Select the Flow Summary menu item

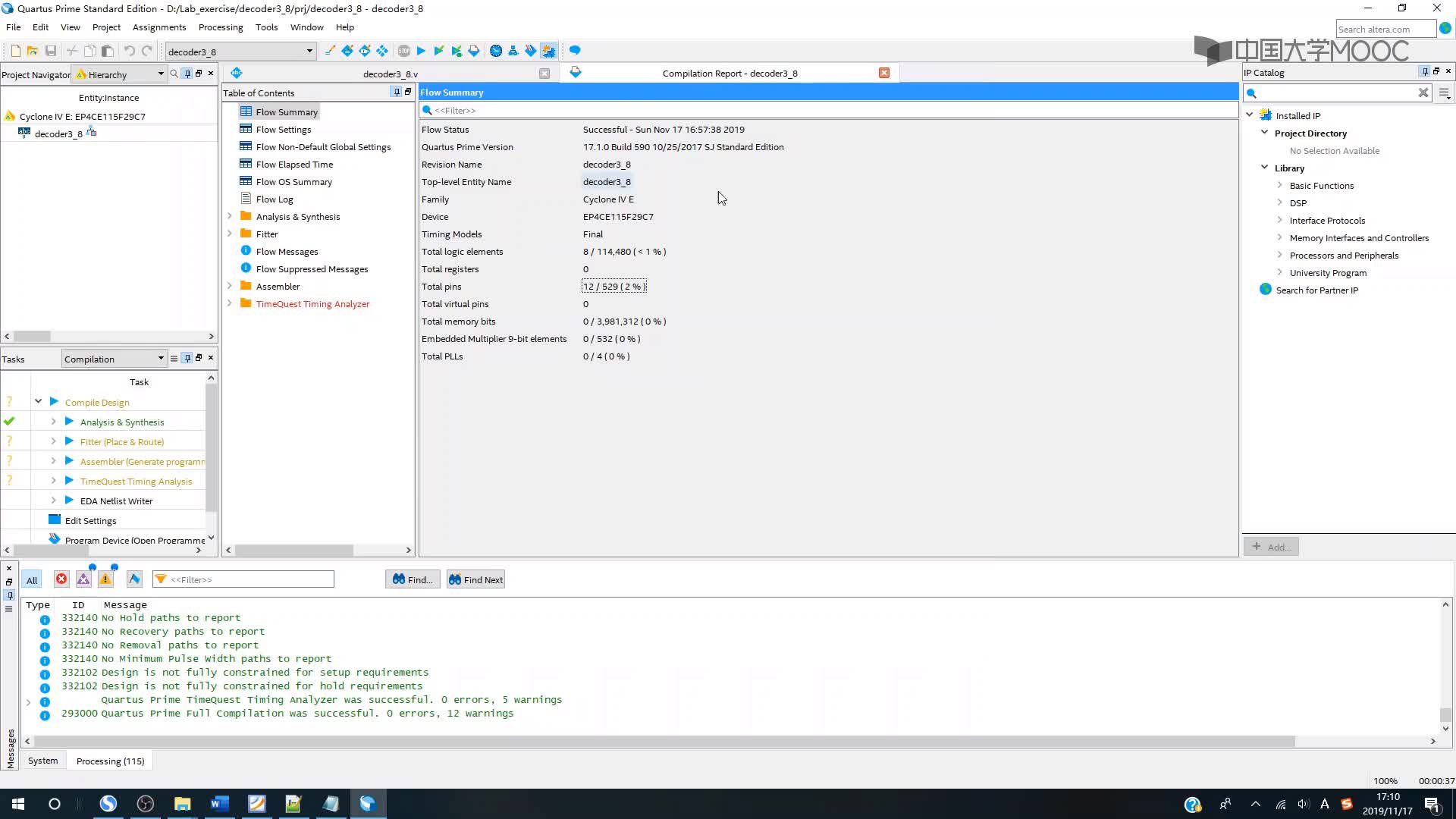[x=286, y=112]
